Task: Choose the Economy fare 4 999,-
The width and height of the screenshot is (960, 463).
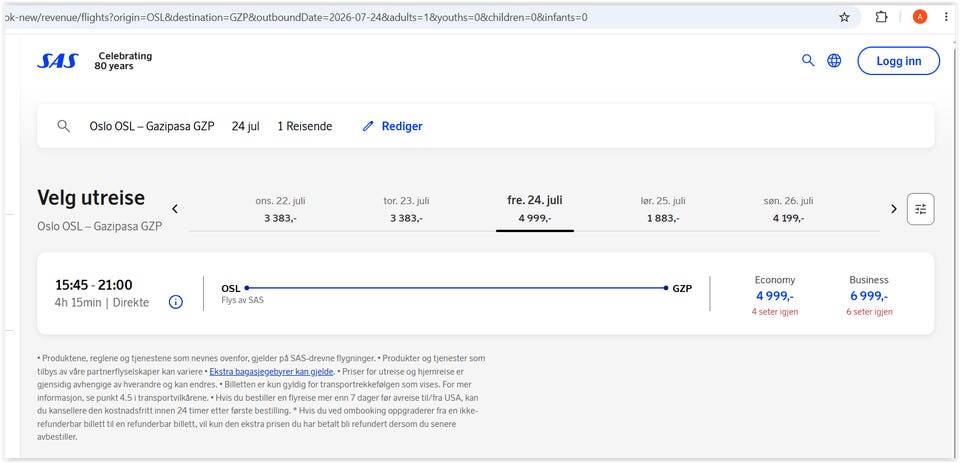Action: [x=774, y=296]
